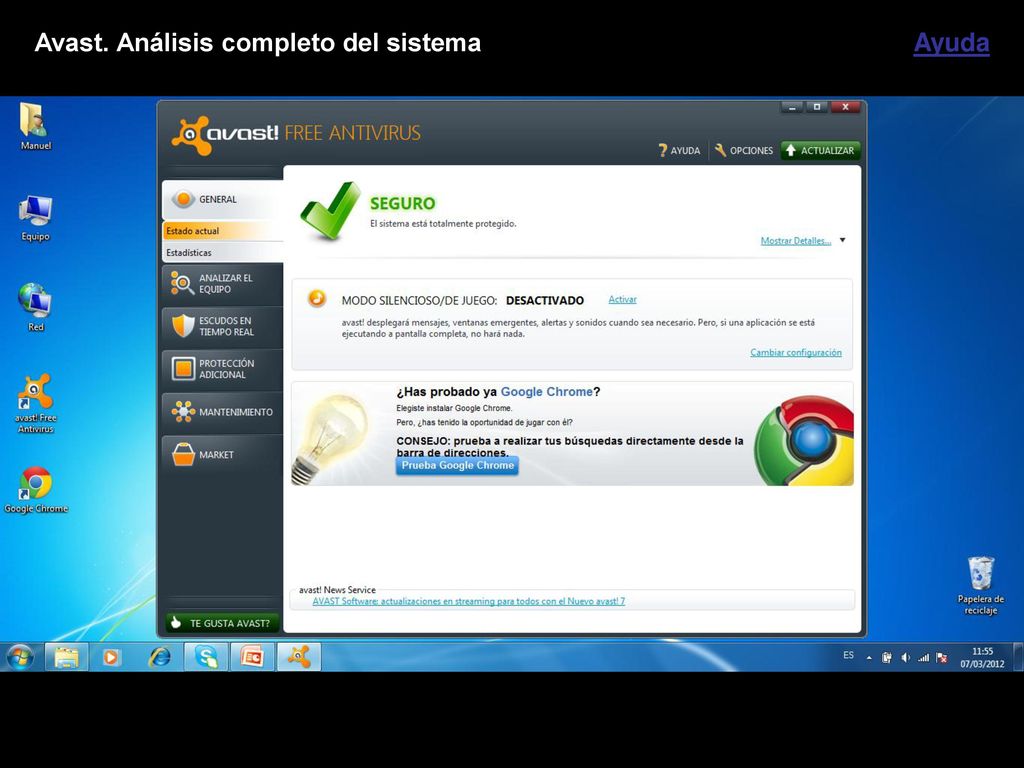1024x768 pixels.
Task: Click the Show desktop strip on the taskbar
Action: (x=1018, y=657)
